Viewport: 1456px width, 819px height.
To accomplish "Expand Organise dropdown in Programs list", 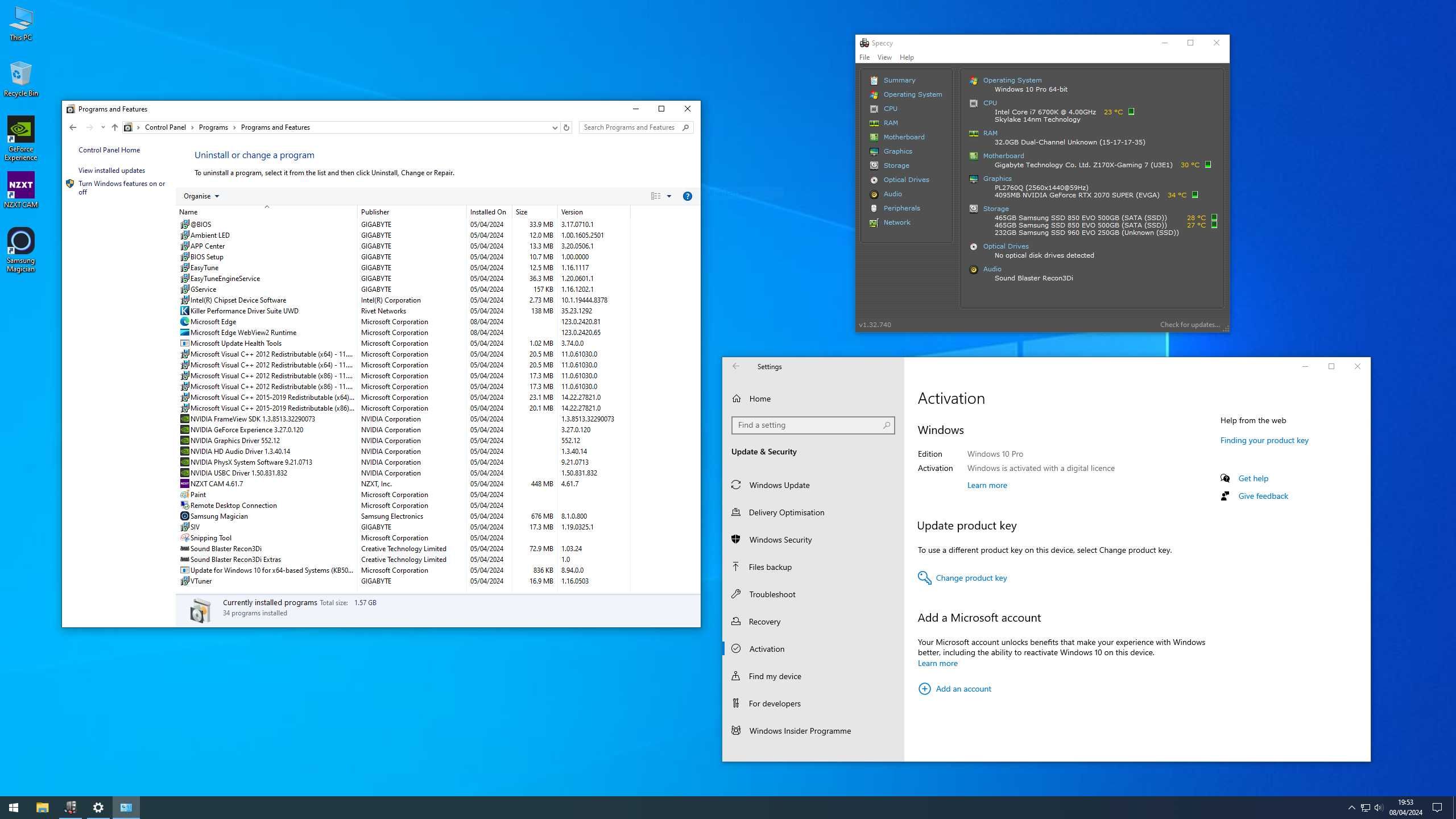I will click(200, 195).
